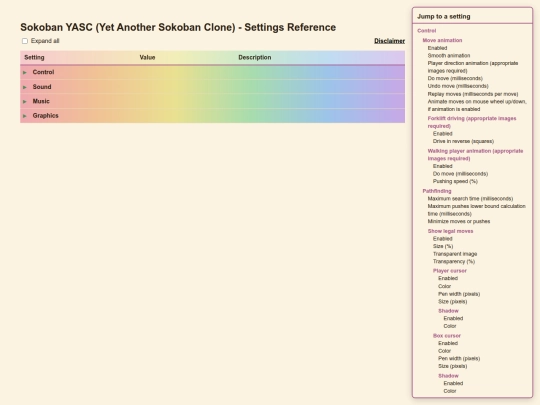The height and width of the screenshot is (405, 540).
Task: Go to Color in Player cursor Shadow
Action: 450,326
